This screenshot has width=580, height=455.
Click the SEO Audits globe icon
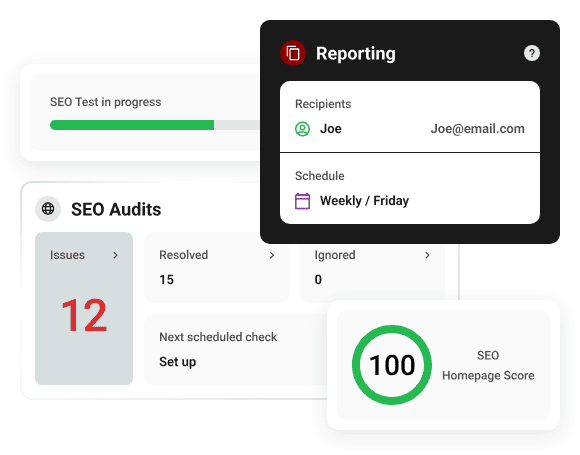(x=48, y=209)
